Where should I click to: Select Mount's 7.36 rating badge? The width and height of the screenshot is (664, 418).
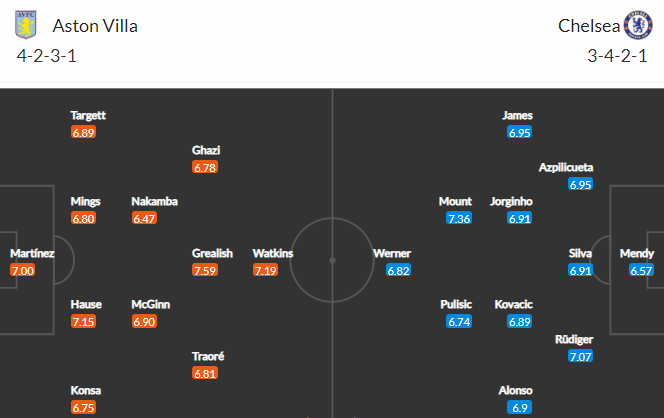(459, 219)
